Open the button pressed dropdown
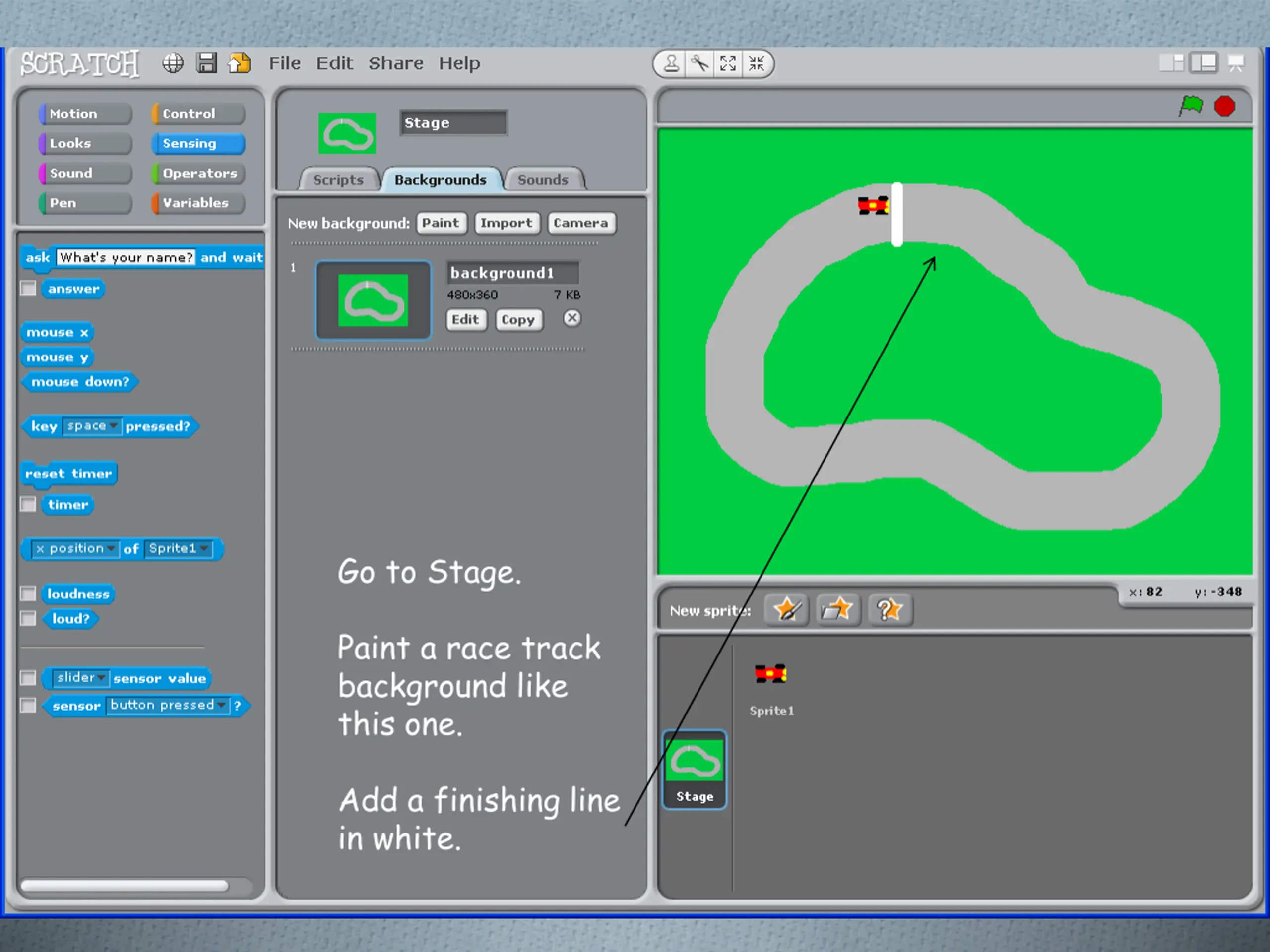Image resolution: width=1270 pixels, height=952 pixels. pyautogui.click(x=167, y=705)
